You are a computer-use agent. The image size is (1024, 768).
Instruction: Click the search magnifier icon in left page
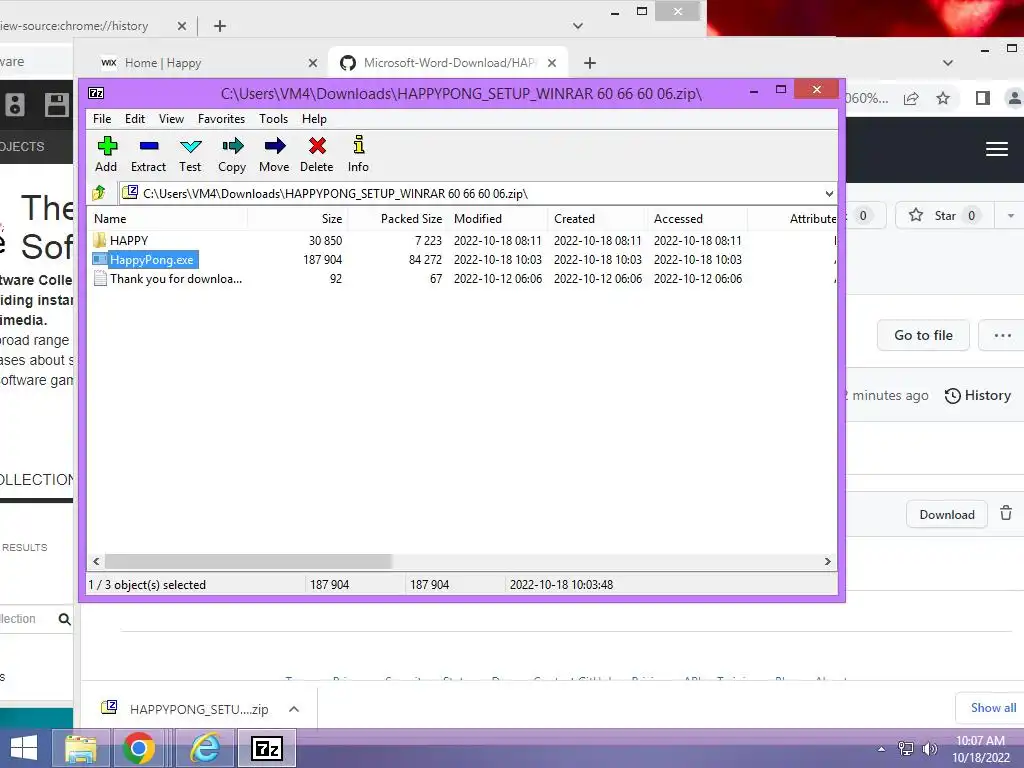tap(64, 619)
